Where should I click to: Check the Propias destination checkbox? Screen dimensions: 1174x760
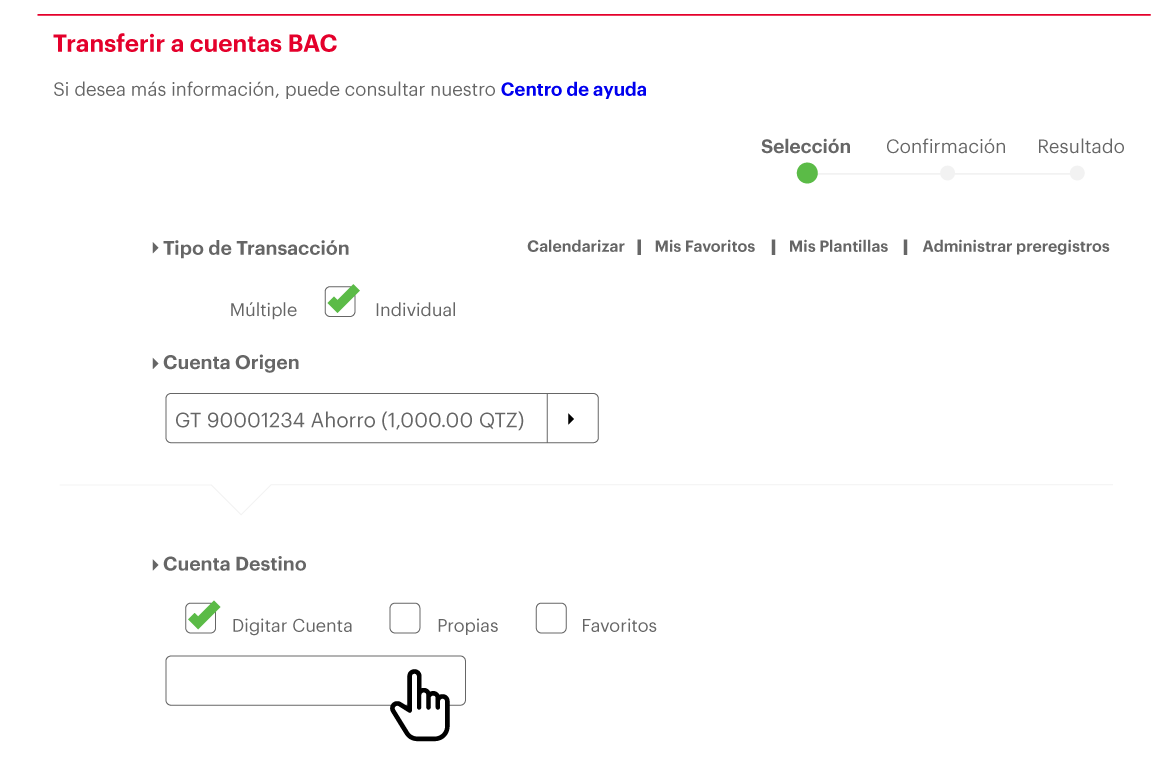405,618
